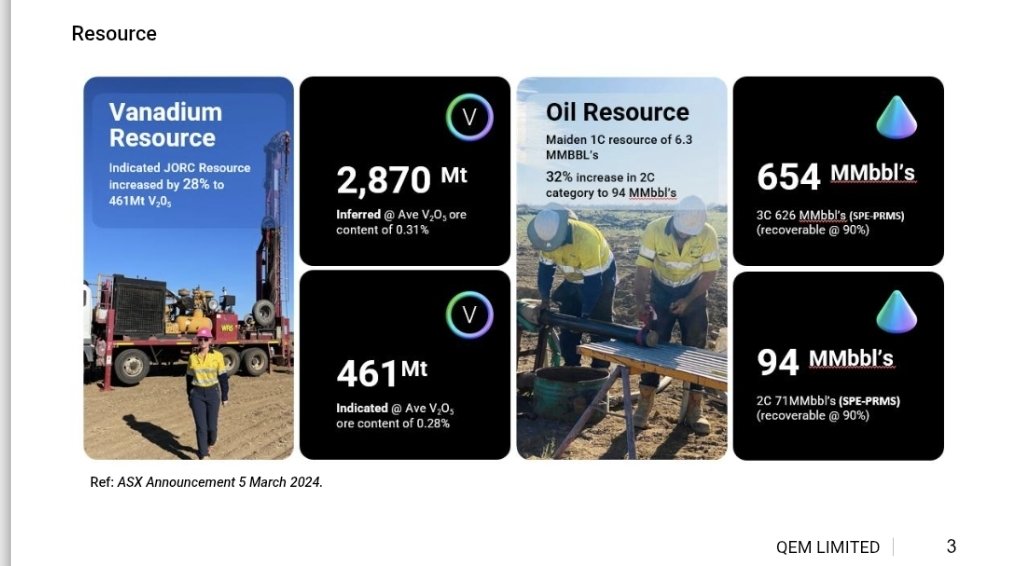Click the vanadium V icon on 2,870 Mt card
Viewport: 1014px width, 566px height.
point(469,117)
